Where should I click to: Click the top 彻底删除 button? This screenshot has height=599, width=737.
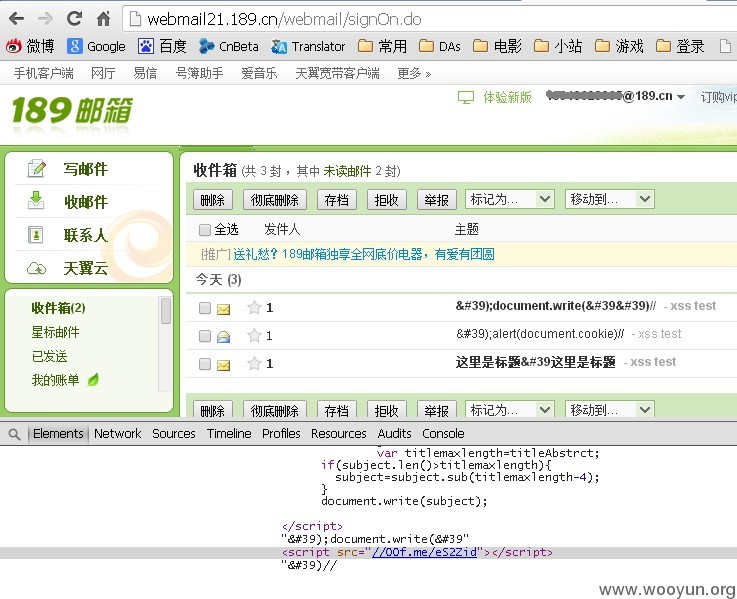tap(275, 200)
